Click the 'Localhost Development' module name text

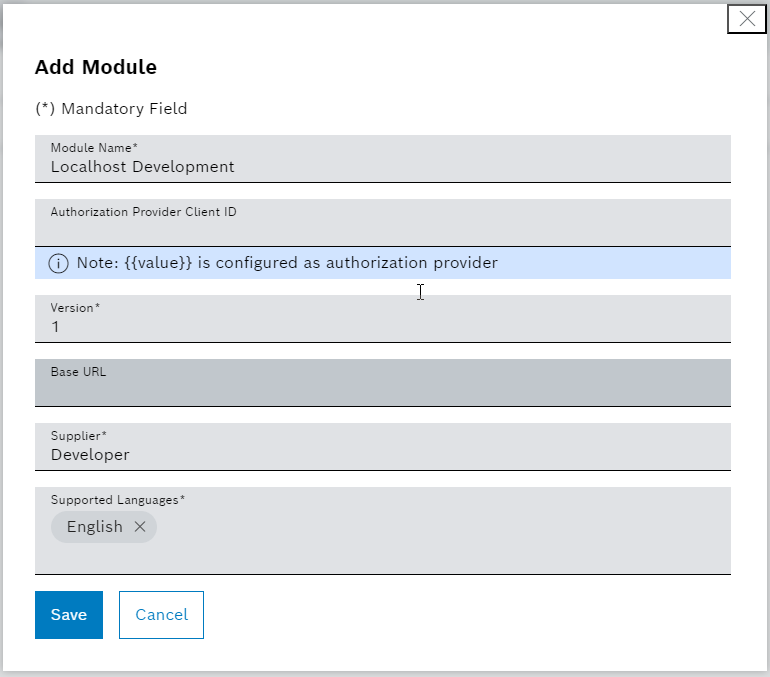click(142, 167)
